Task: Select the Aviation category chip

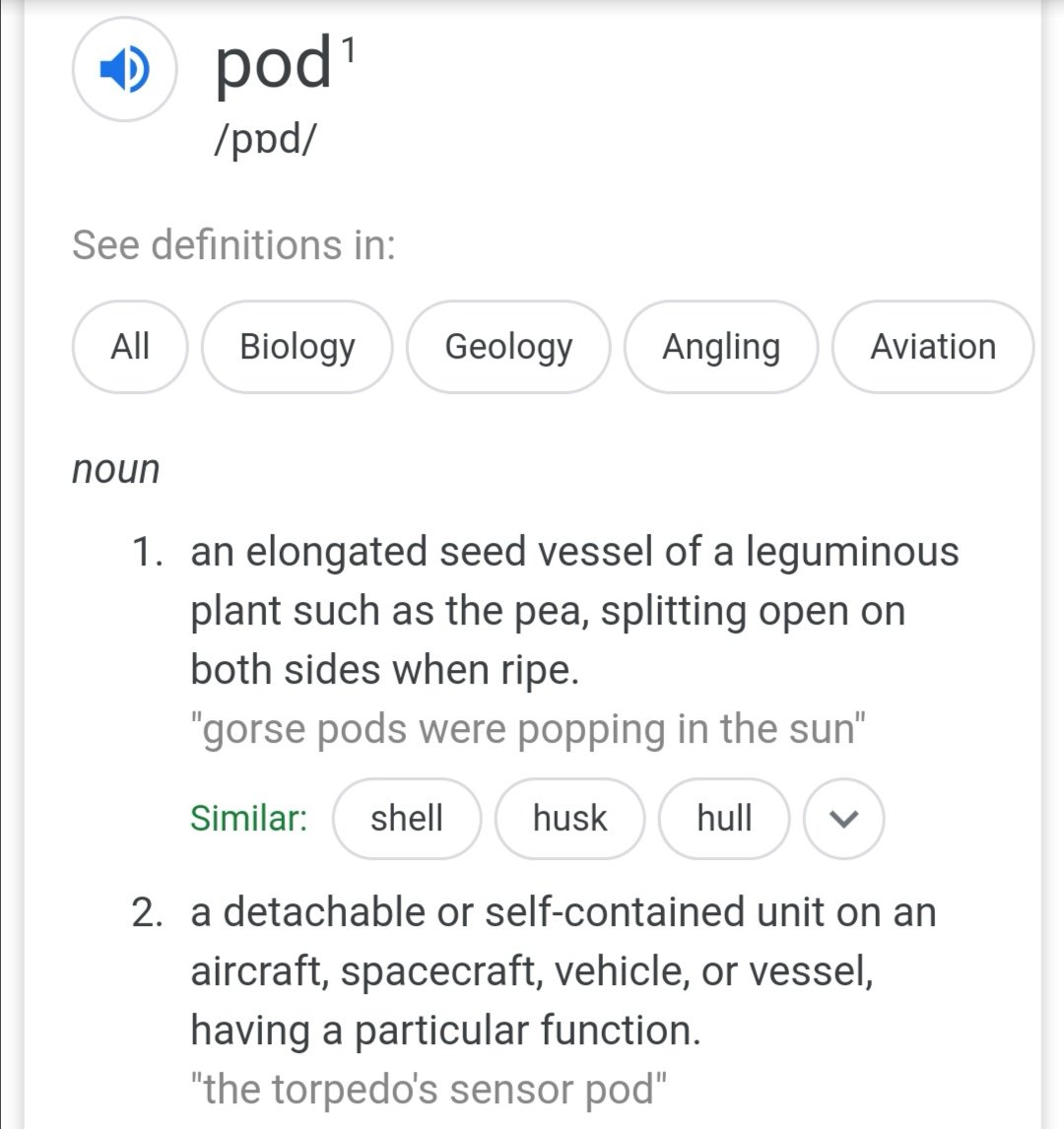Action: 932,347
